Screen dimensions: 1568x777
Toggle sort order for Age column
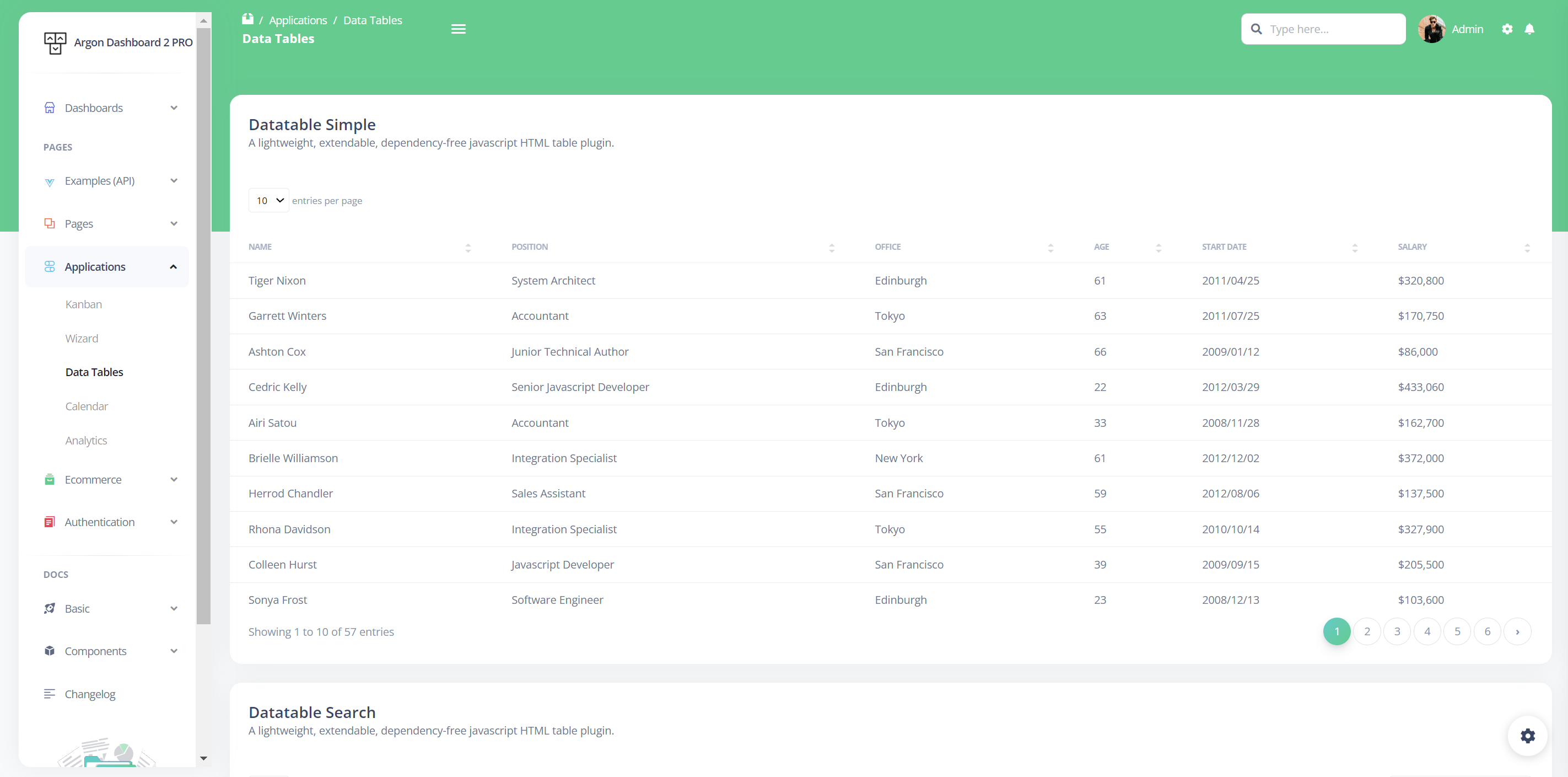[1159, 247]
